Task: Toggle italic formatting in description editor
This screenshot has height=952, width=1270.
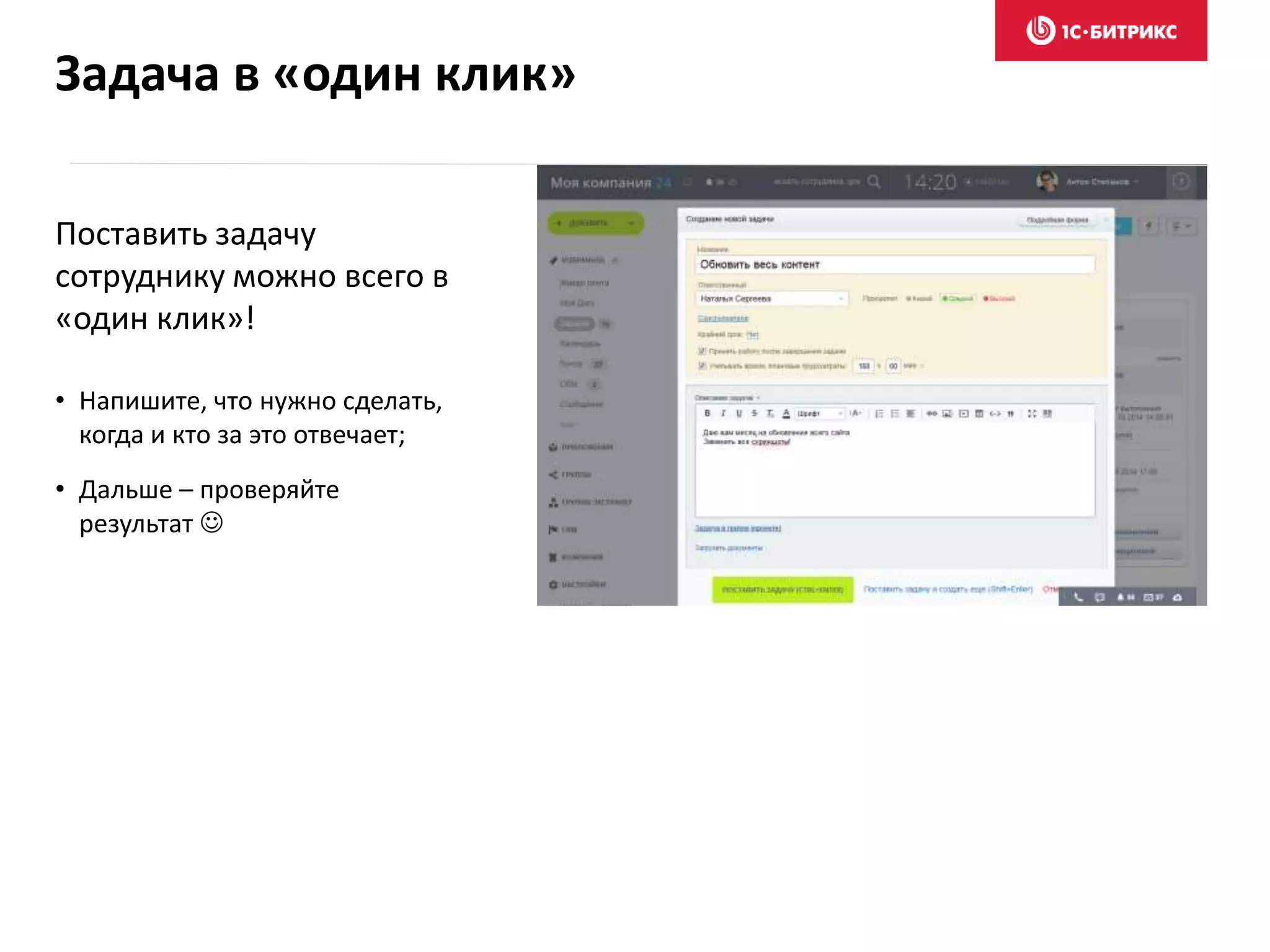Action: coord(723,413)
